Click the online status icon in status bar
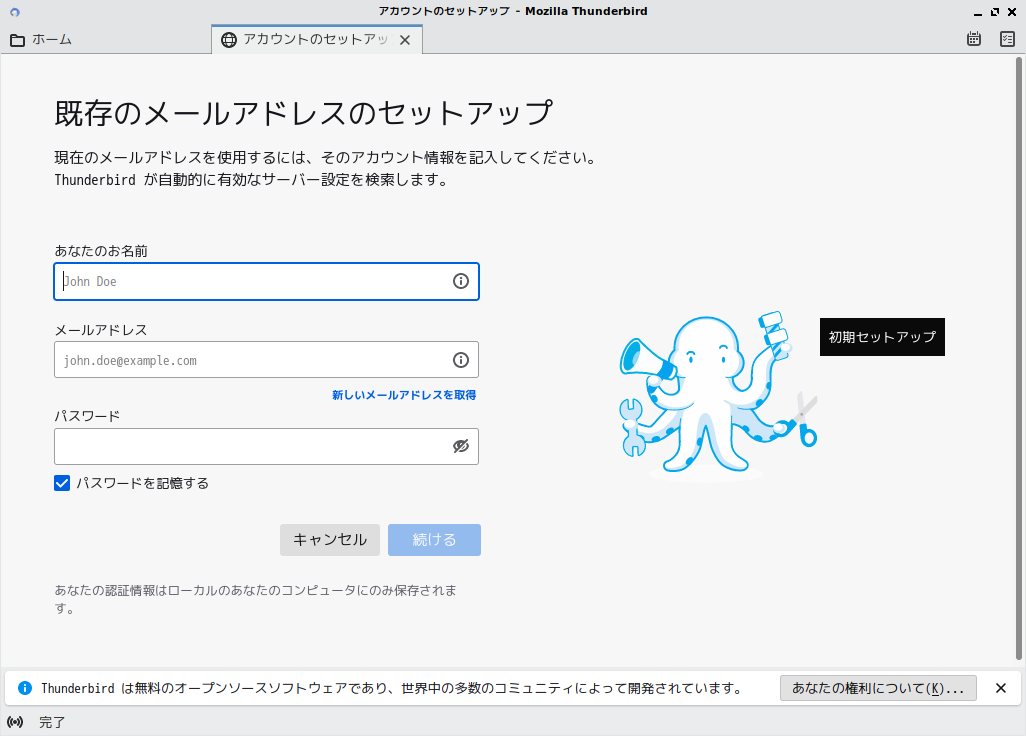 (x=15, y=722)
